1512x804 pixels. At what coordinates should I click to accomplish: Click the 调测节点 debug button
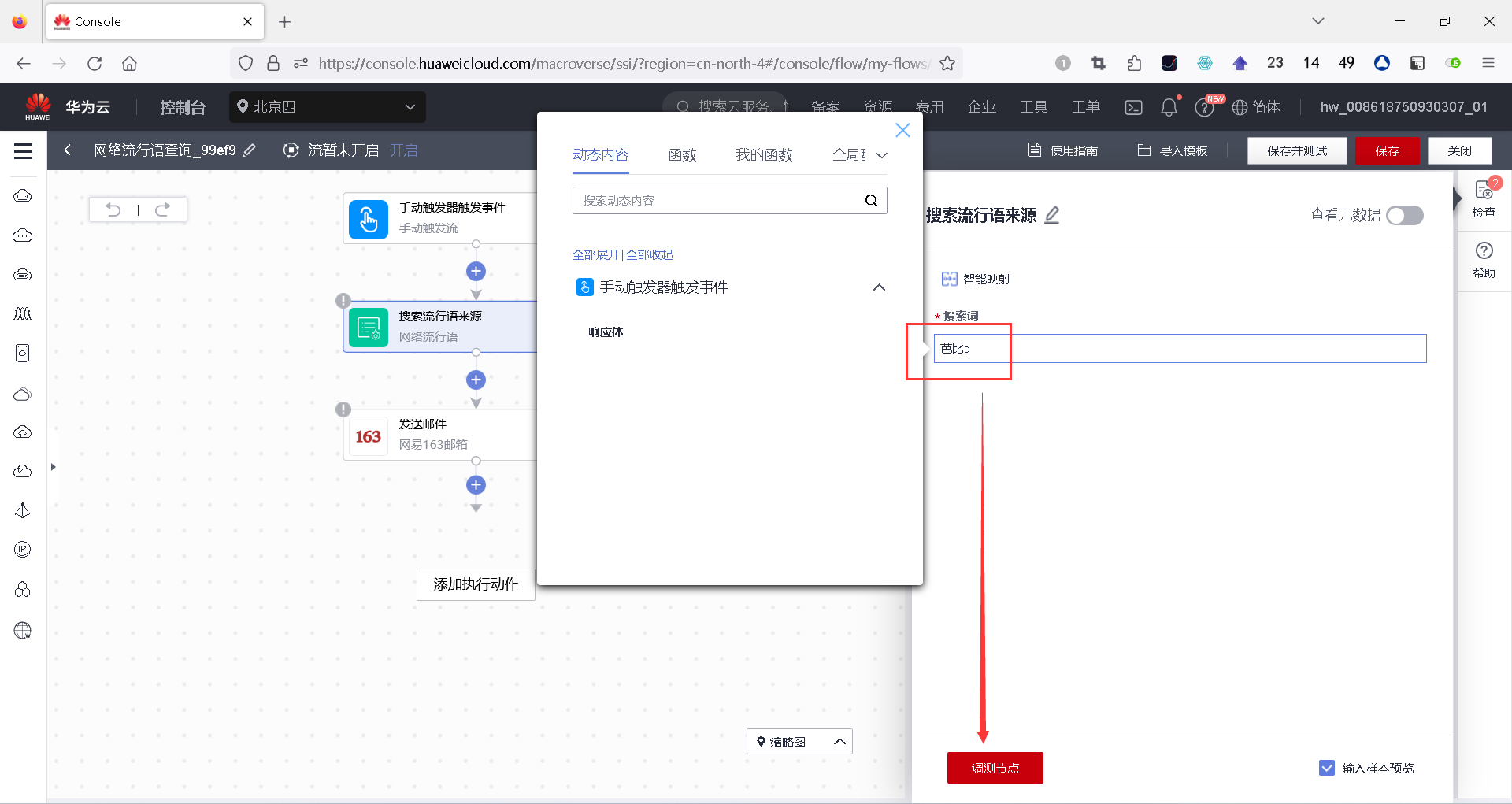995,768
